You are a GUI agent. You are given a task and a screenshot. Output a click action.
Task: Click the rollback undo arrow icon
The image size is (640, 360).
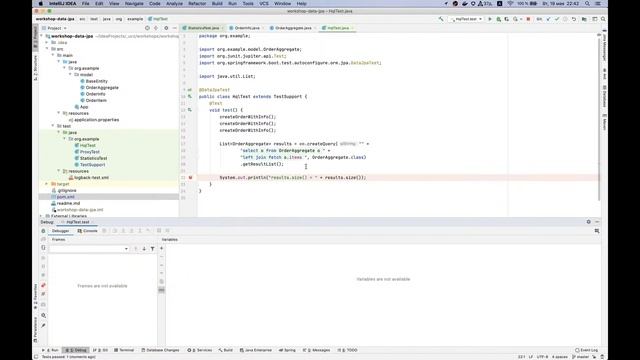(574, 19)
